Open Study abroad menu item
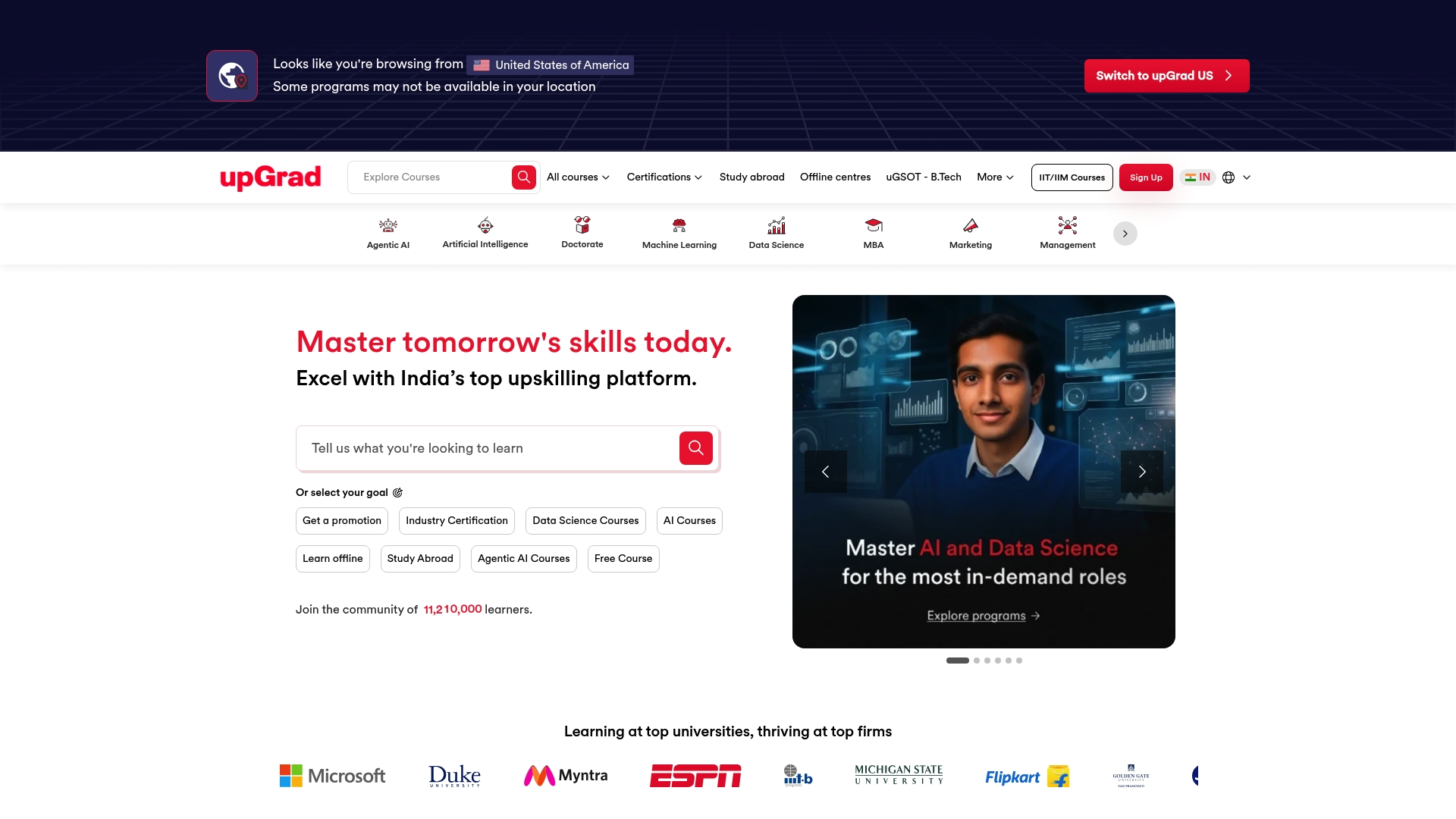The width and height of the screenshot is (1456, 819). point(752,177)
